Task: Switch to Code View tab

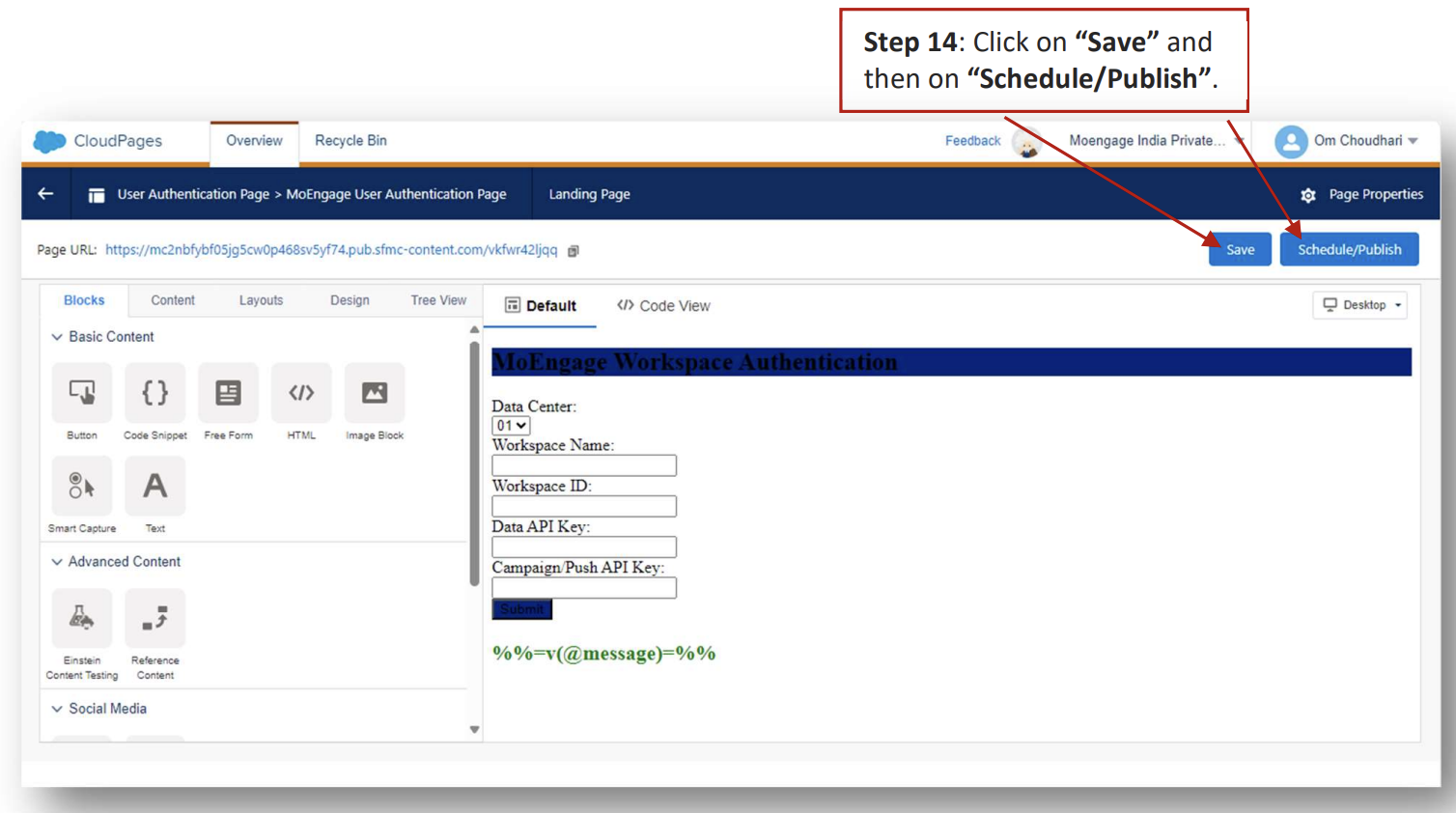Action: pyautogui.click(x=663, y=306)
